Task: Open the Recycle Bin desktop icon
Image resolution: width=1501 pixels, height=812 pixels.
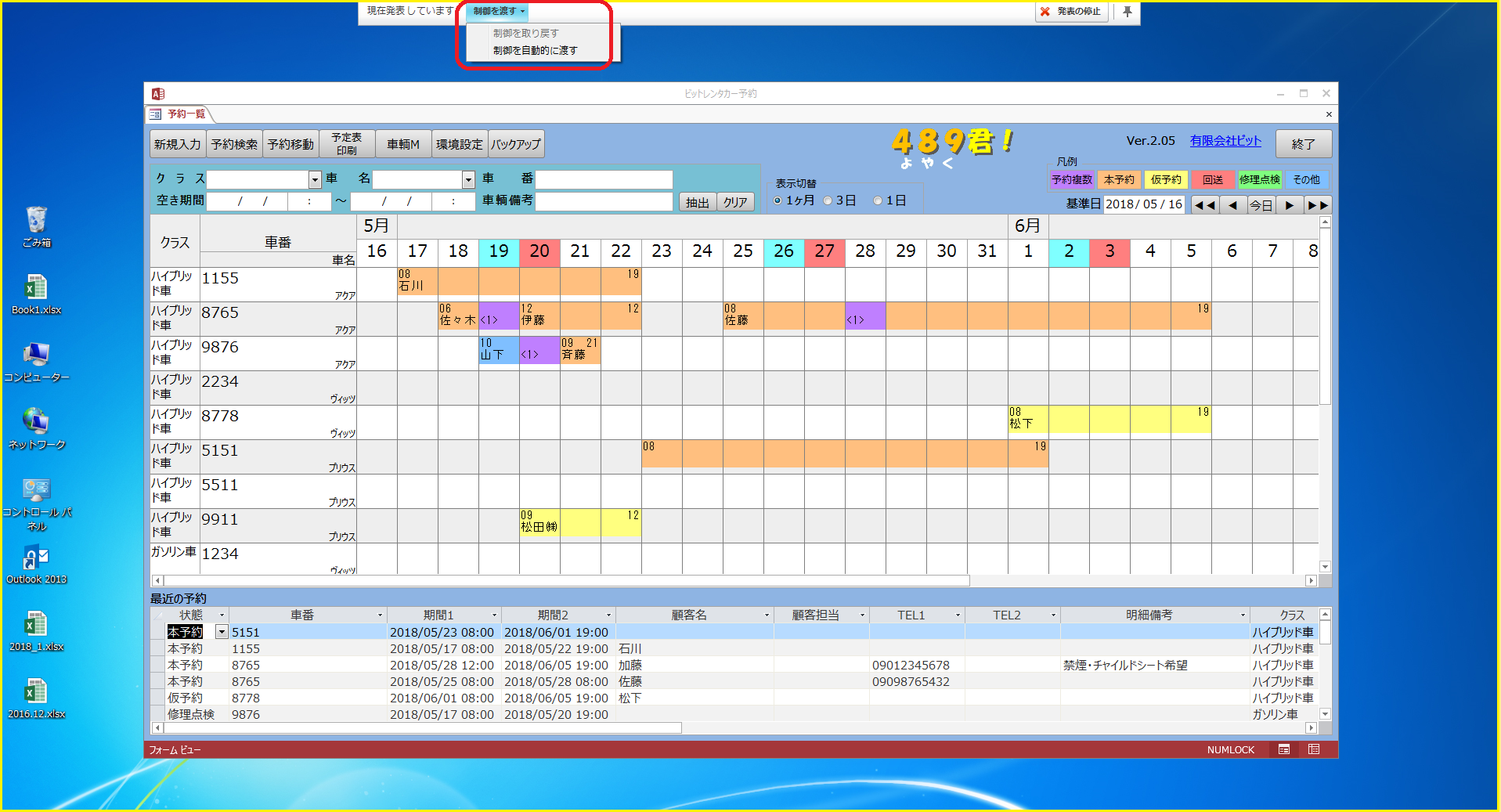Action: click(36, 226)
